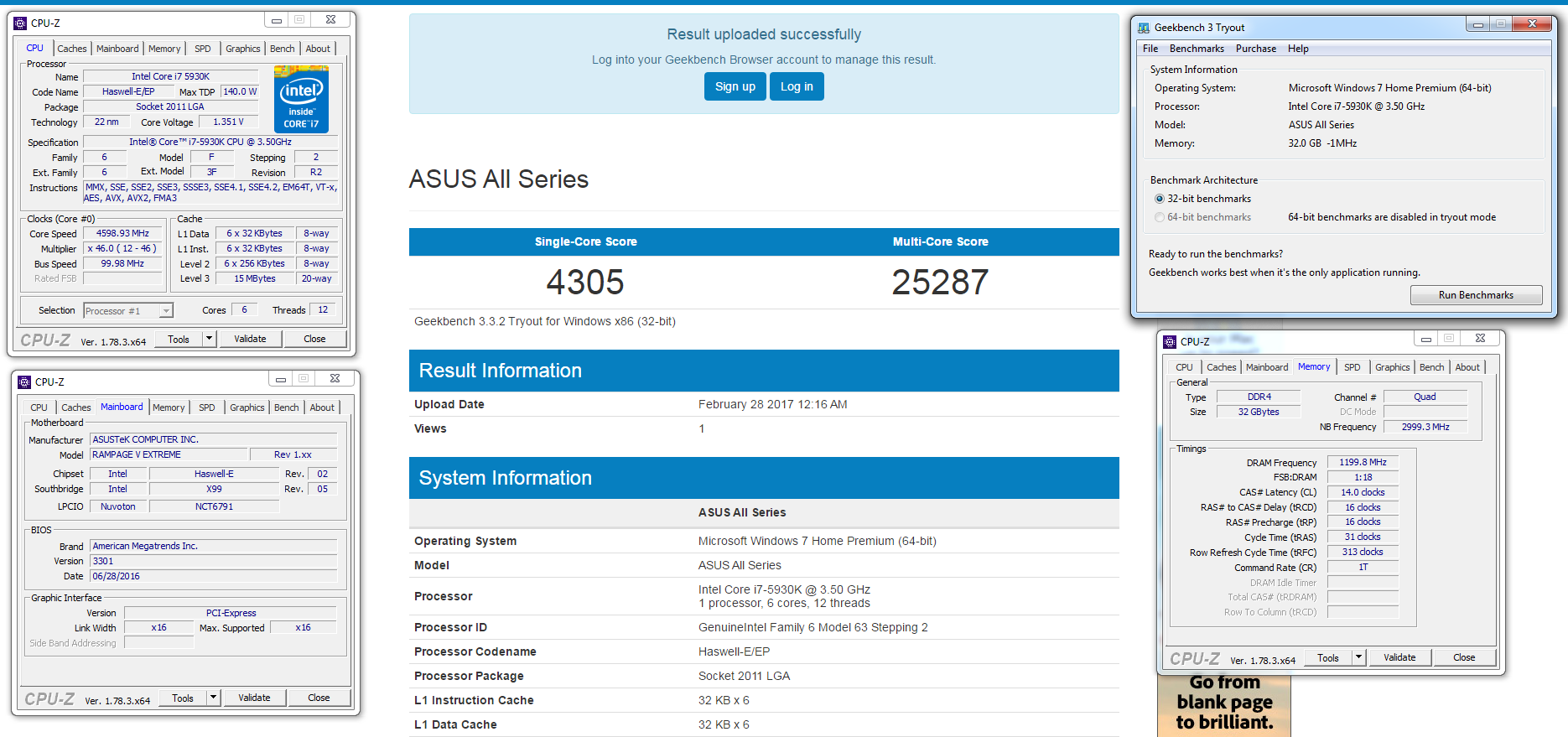
Task: Click the Log in button
Action: coord(797,86)
